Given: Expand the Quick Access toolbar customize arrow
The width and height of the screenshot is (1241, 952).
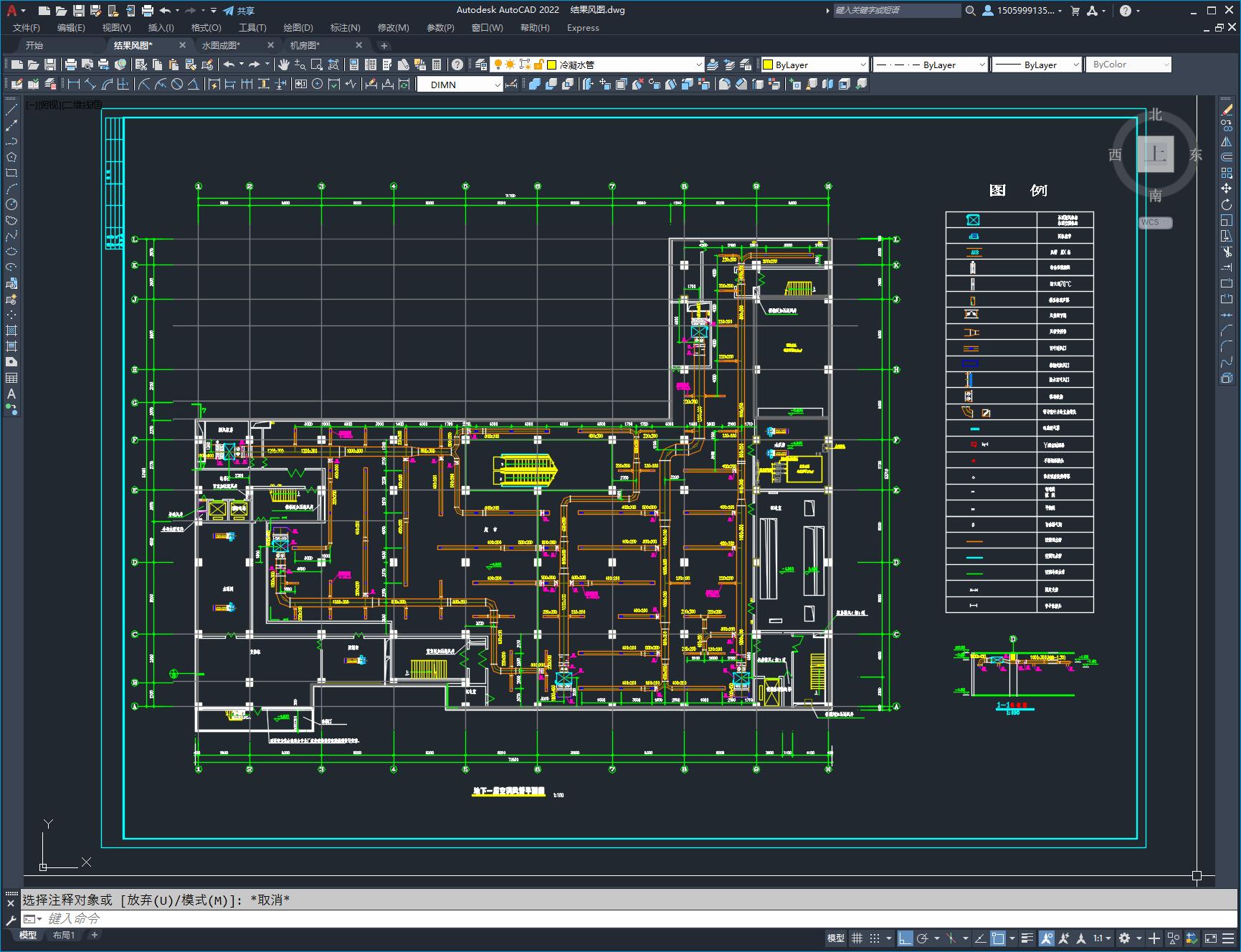Looking at the screenshot, I should (x=214, y=10).
